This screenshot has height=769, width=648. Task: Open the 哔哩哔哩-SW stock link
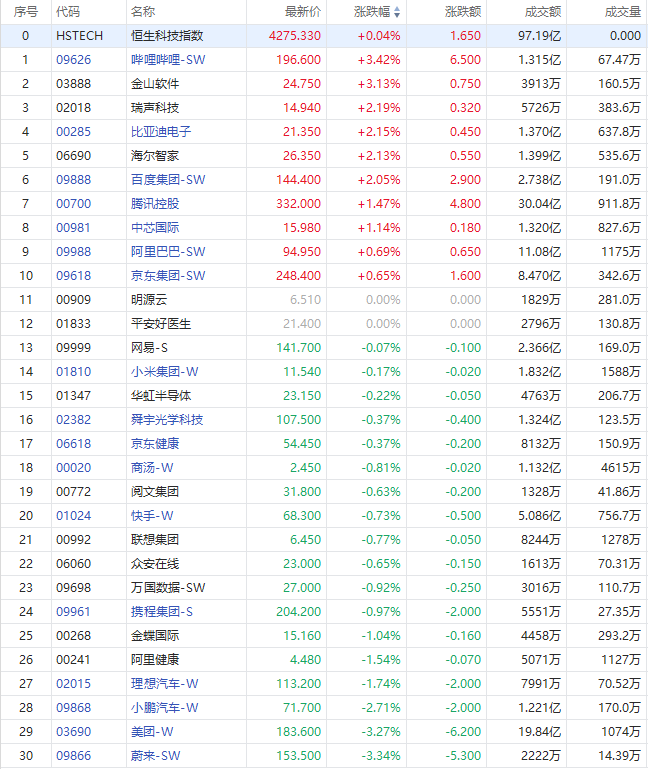pos(168,60)
